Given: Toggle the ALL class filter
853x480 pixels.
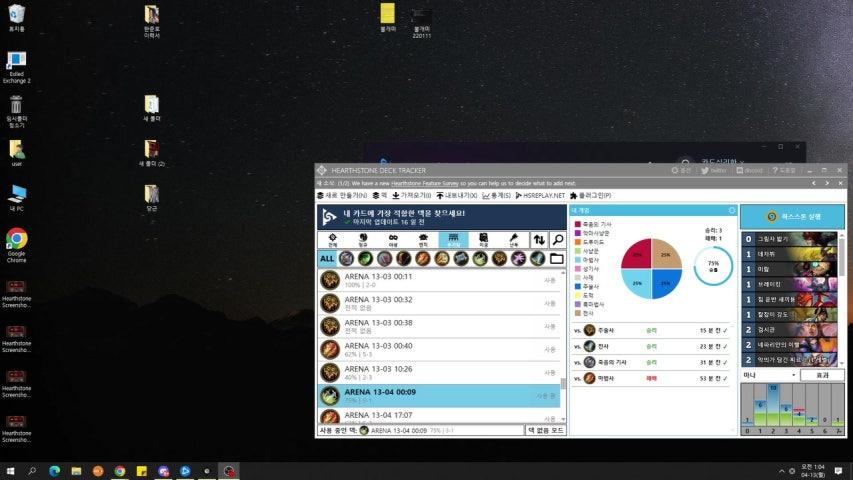Looking at the screenshot, I should (327, 259).
